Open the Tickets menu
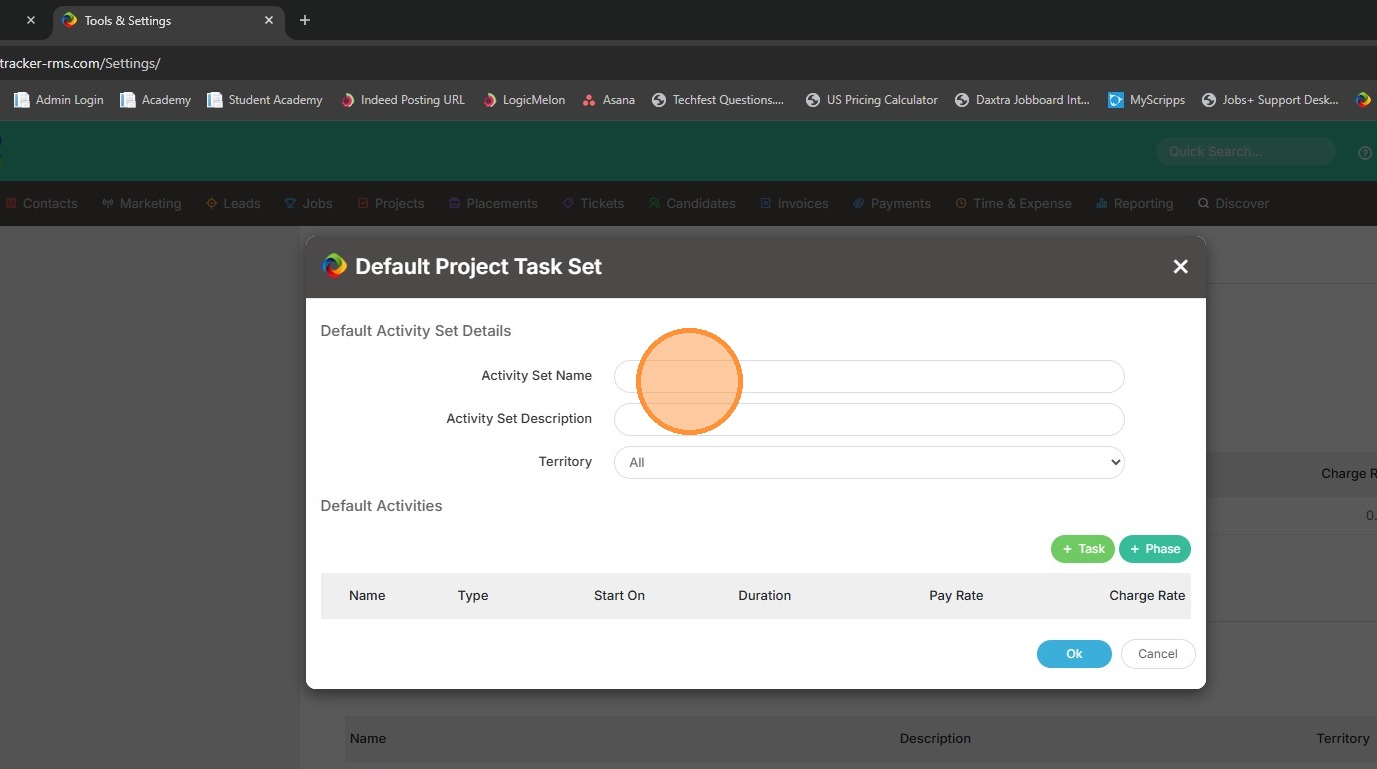This screenshot has height=769, width=1377. click(593, 203)
